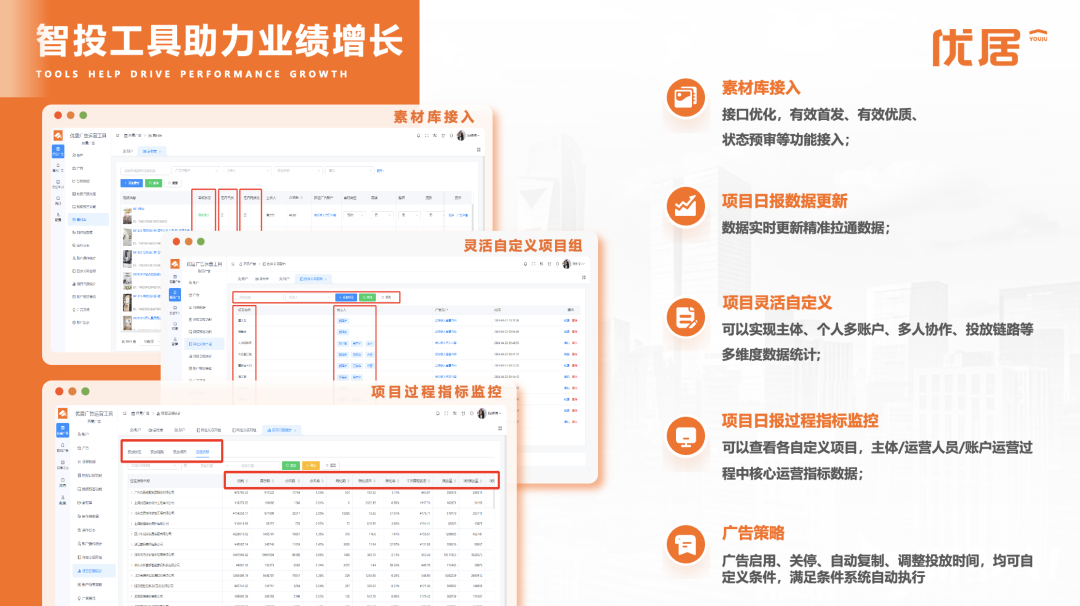Expand top company row in 项目过程指标监控 table

(x=131, y=492)
